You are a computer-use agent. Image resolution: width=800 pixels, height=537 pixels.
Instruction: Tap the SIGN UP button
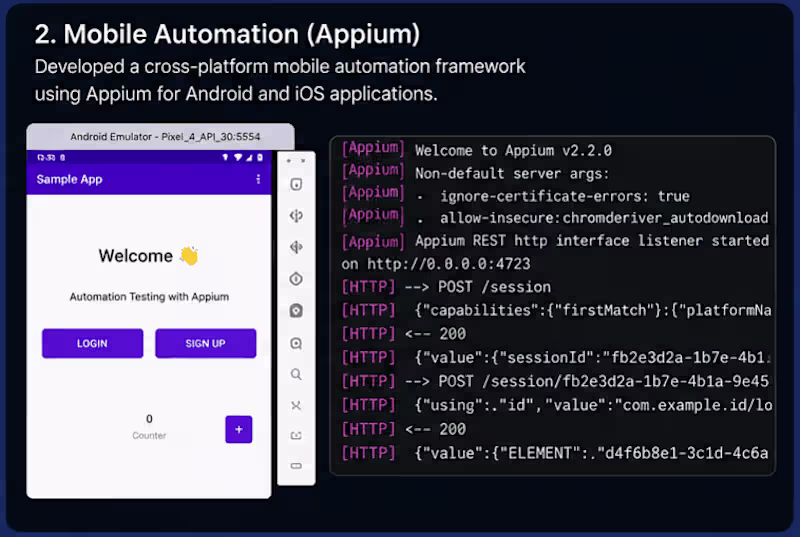tap(206, 343)
